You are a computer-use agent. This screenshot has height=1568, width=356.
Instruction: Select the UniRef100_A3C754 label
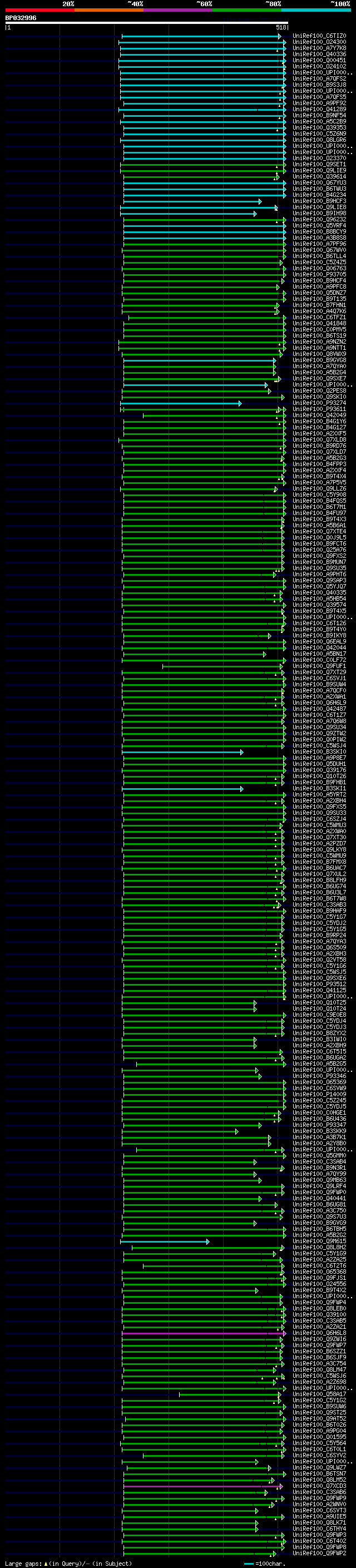(319, 1364)
